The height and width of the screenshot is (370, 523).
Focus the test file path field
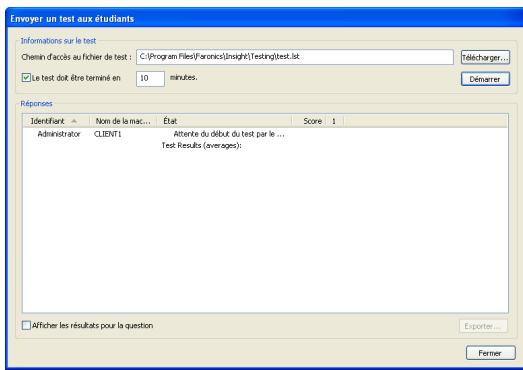pos(295,57)
